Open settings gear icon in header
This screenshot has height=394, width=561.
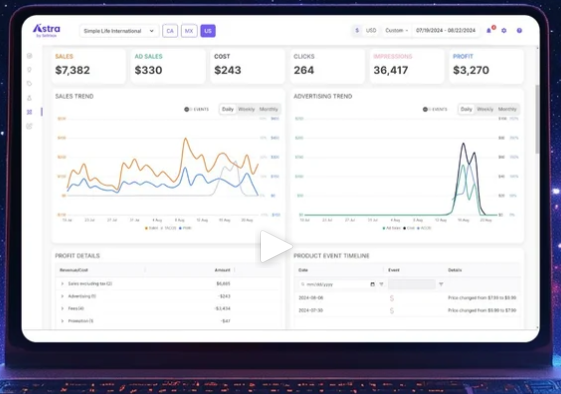[504, 31]
